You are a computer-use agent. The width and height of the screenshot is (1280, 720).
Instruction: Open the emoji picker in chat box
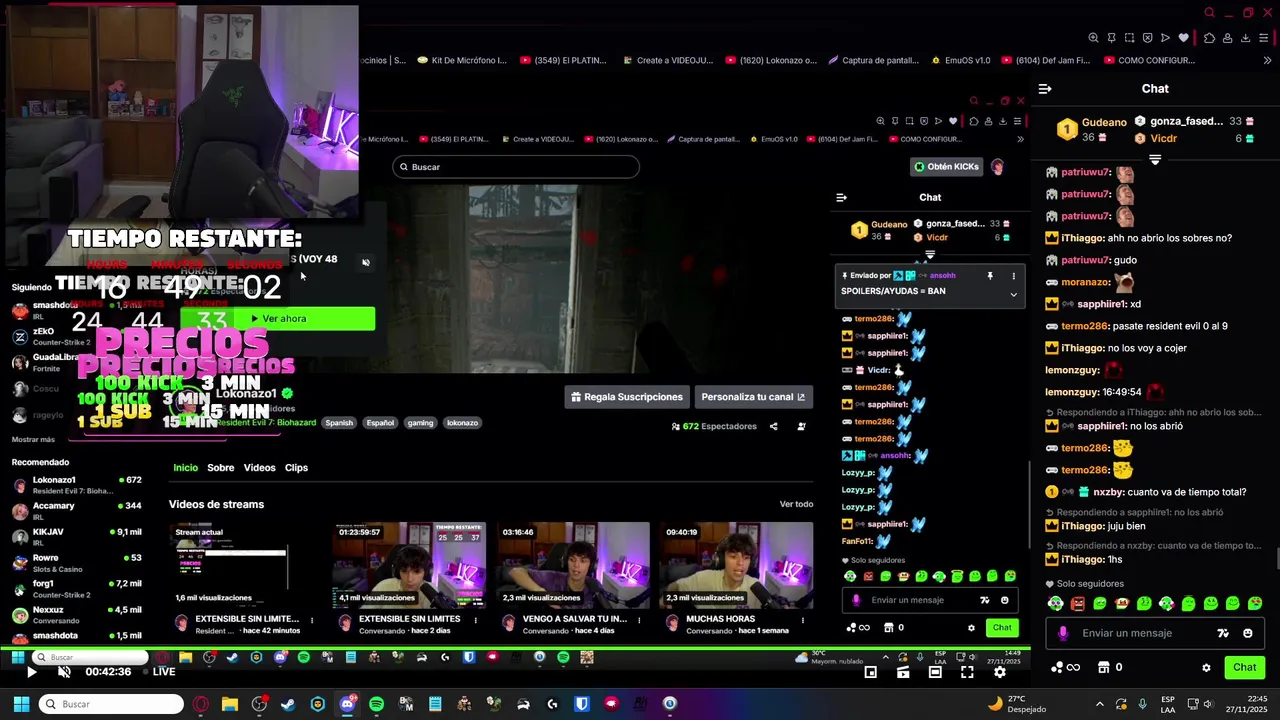1247,633
